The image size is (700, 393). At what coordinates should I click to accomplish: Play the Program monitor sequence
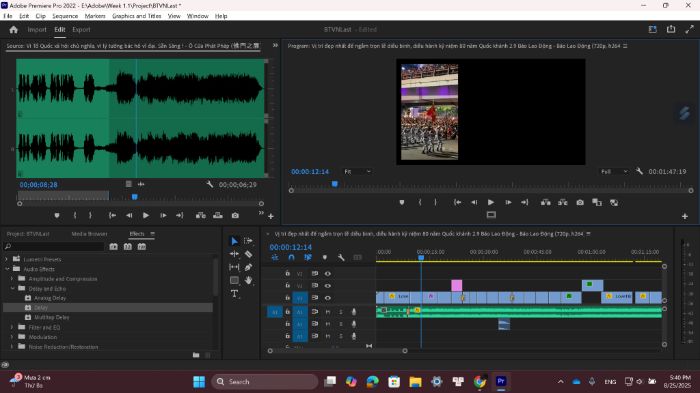click(491, 202)
